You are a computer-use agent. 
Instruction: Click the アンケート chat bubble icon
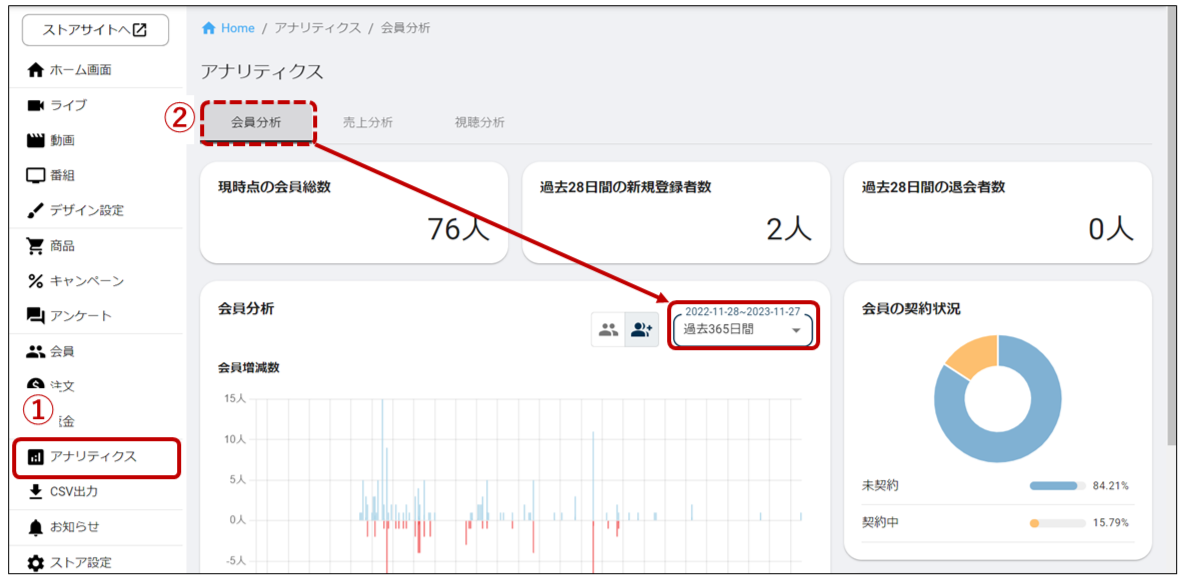pyautogui.click(x=36, y=316)
